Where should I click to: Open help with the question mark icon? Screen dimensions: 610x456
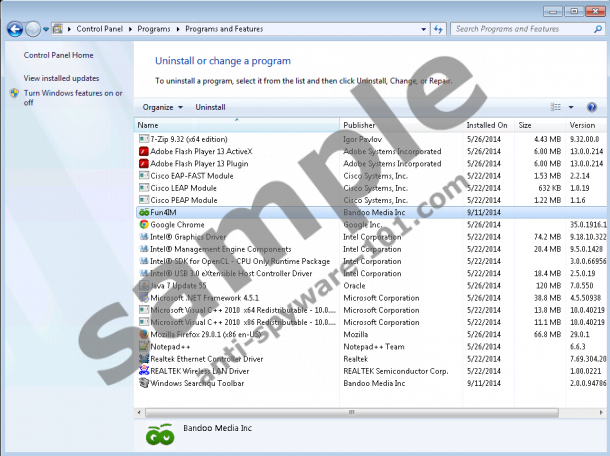tap(594, 106)
